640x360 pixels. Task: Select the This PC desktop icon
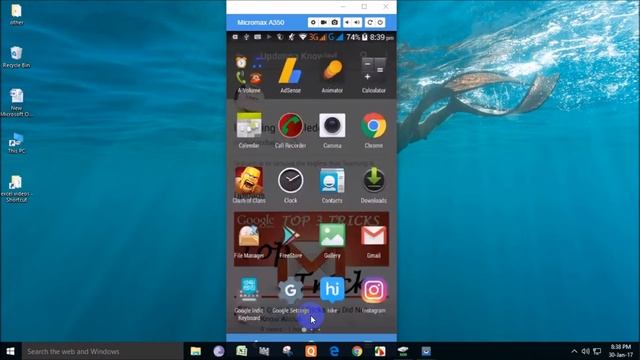coord(16,143)
